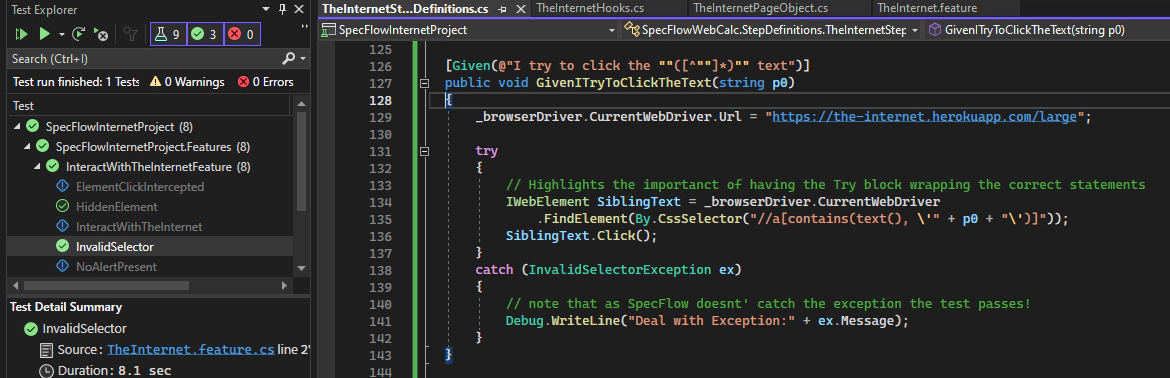Open Test Explorer window position dropdown

click(267, 10)
